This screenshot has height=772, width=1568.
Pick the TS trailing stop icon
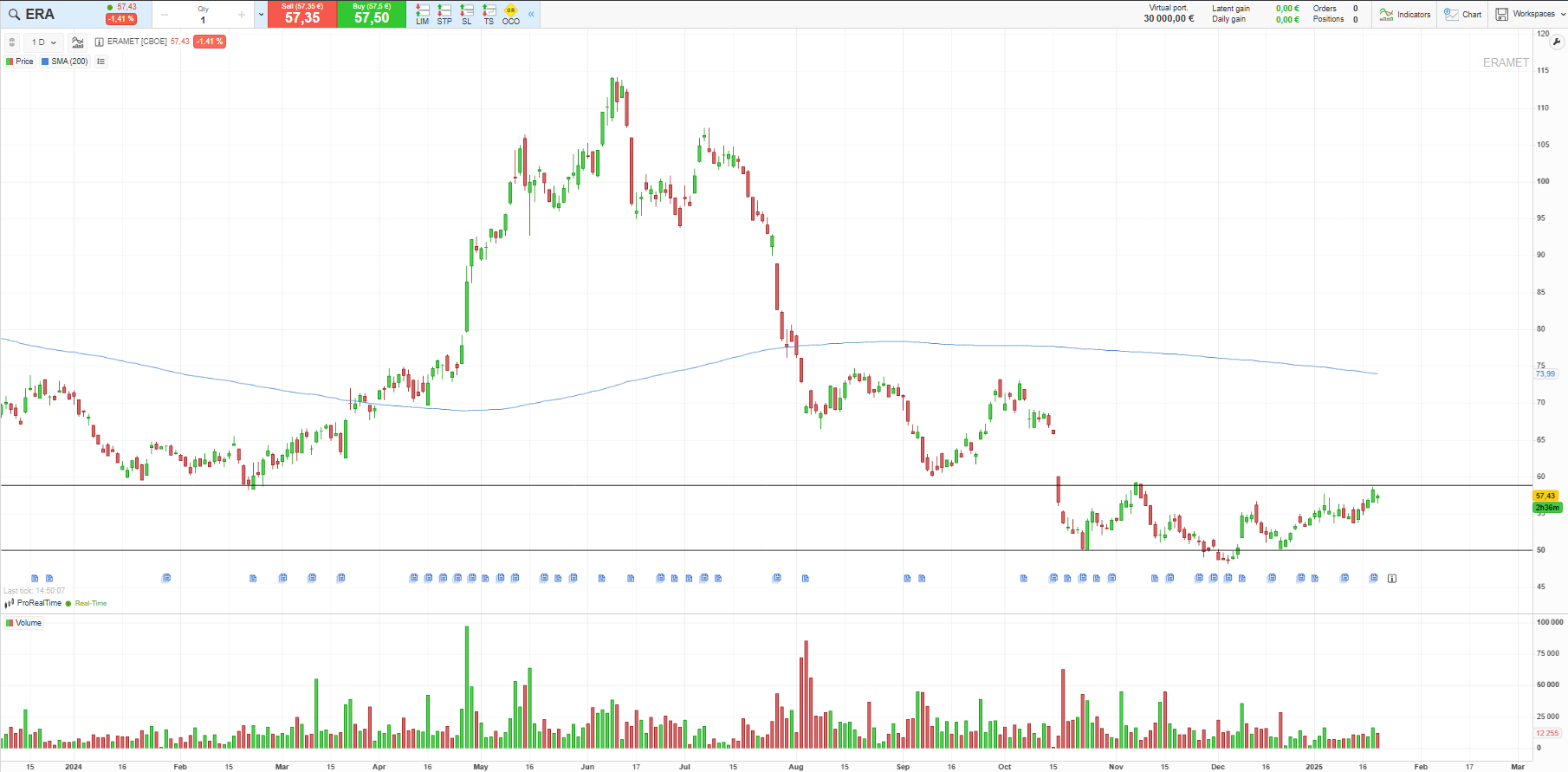[489, 14]
